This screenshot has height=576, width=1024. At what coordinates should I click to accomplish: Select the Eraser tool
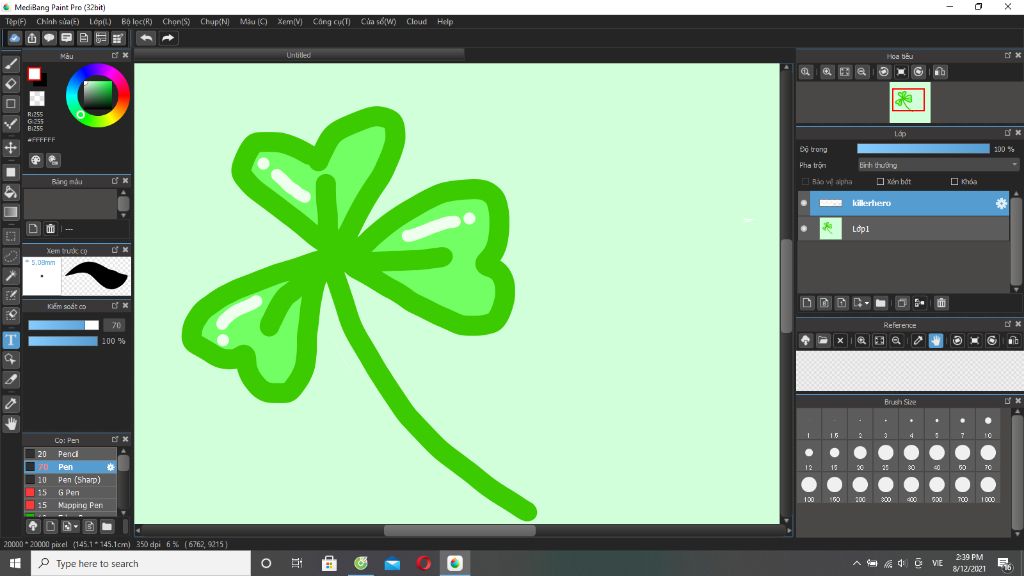click(x=11, y=84)
